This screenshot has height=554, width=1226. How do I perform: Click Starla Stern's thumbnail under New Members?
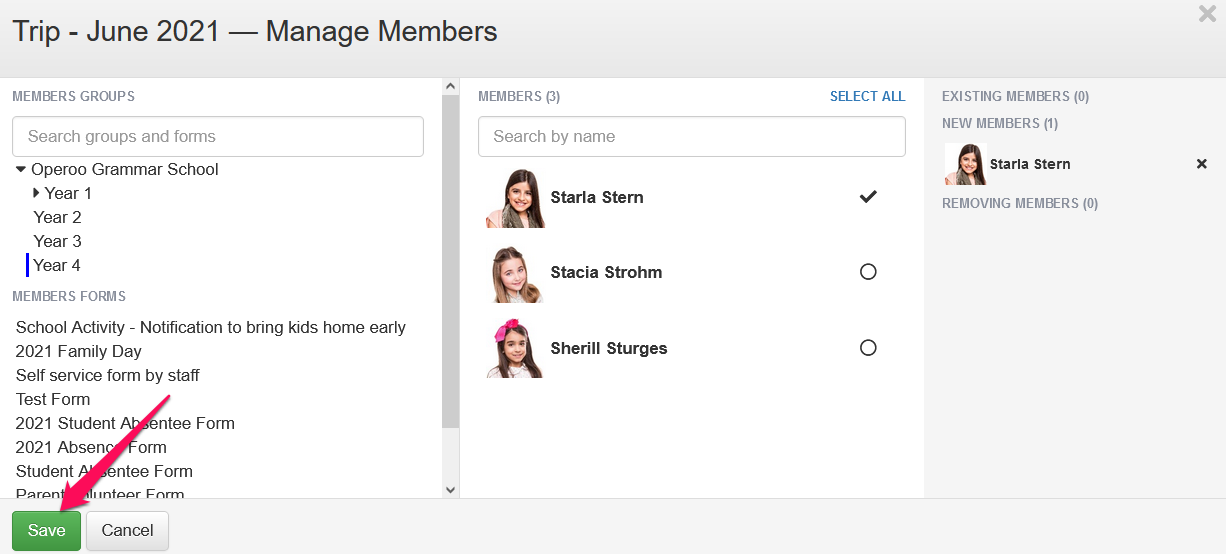(x=965, y=164)
